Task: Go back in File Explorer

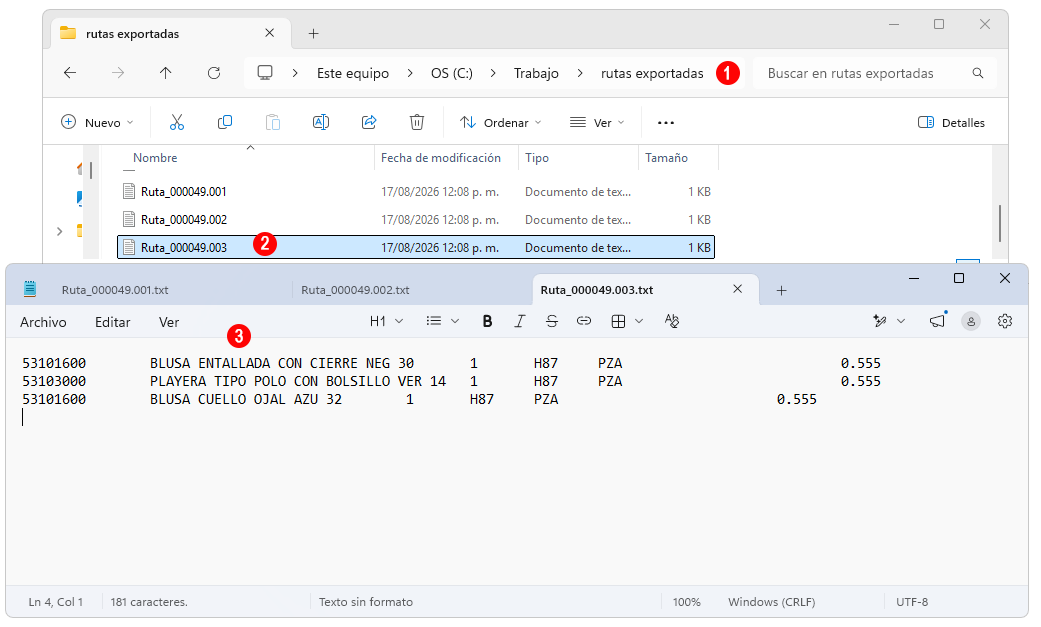Action: click(x=70, y=73)
